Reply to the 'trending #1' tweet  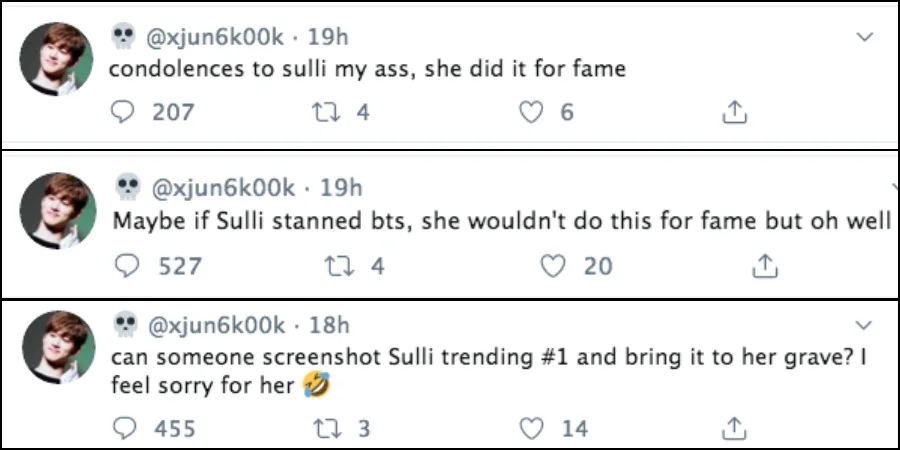(x=125, y=428)
